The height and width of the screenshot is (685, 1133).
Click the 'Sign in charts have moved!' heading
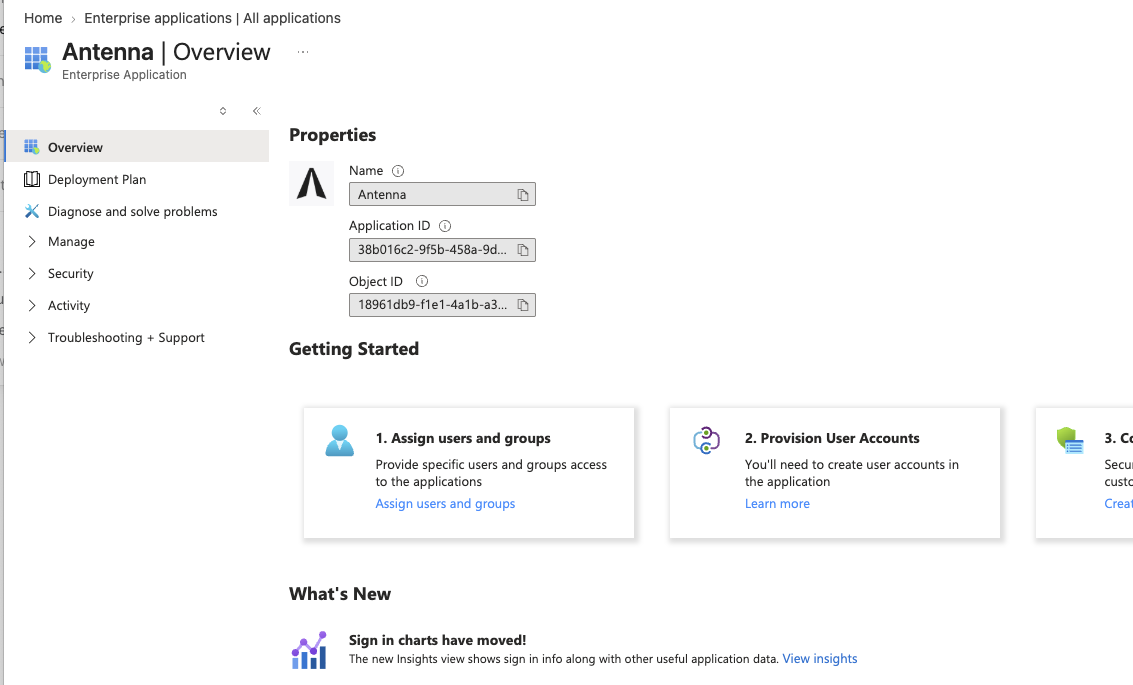click(437, 640)
